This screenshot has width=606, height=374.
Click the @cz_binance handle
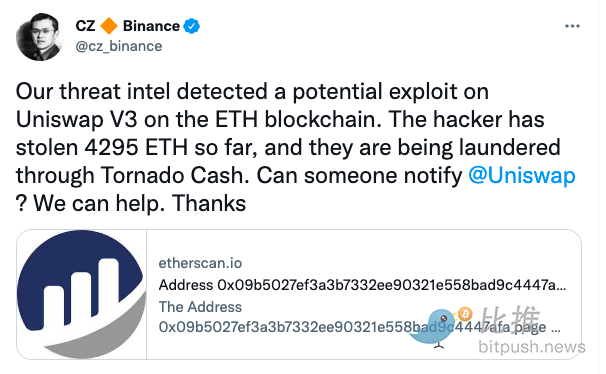[119, 46]
